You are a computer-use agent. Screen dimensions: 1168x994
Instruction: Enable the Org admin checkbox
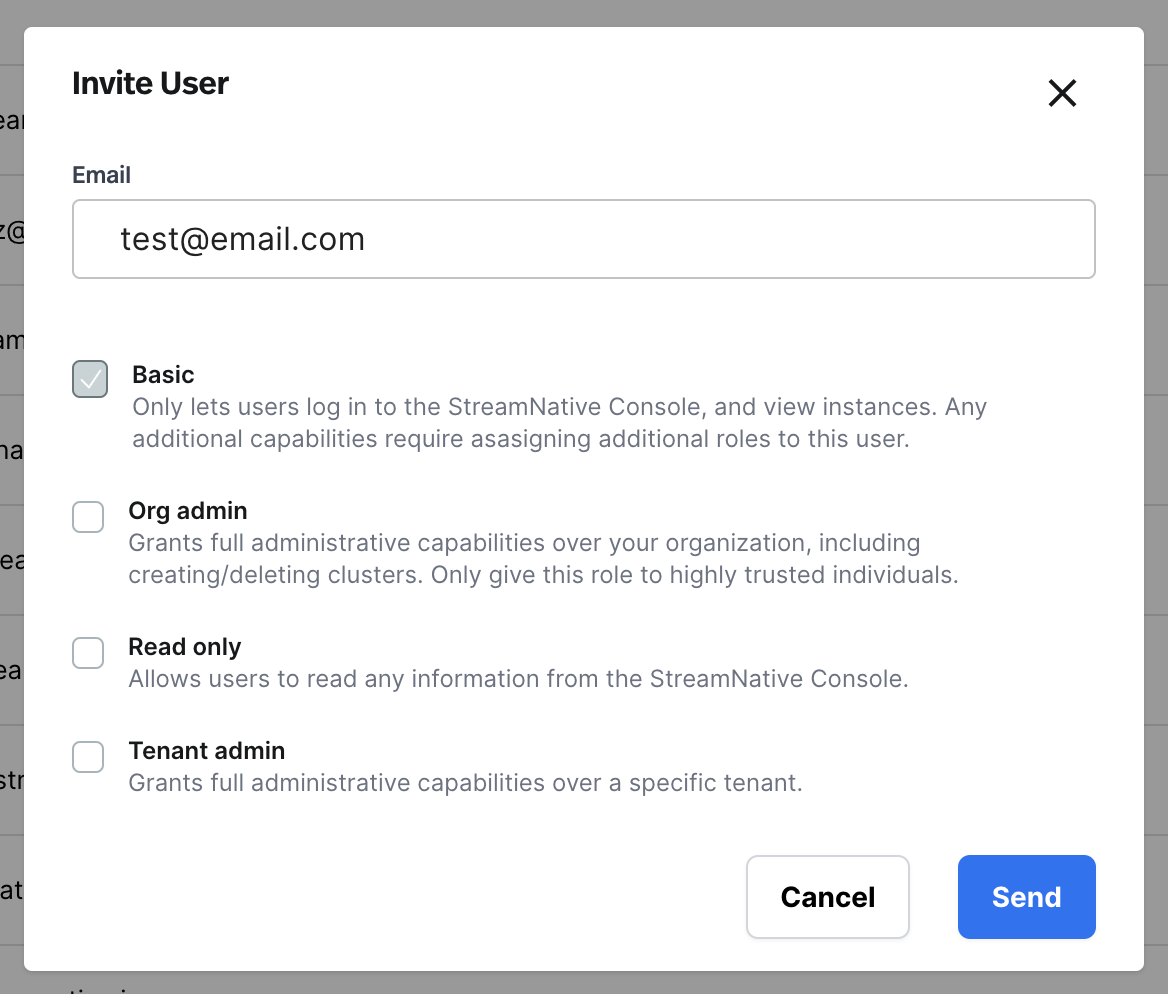point(88,517)
